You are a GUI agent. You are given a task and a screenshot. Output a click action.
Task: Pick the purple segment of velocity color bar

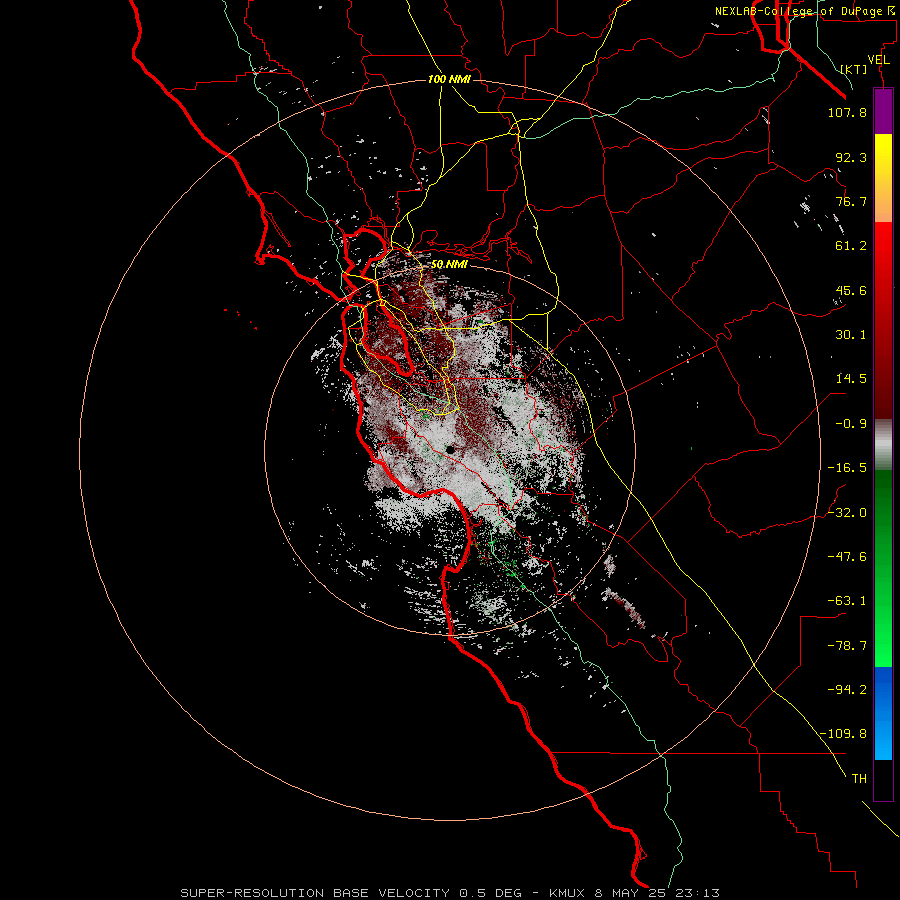(883, 112)
